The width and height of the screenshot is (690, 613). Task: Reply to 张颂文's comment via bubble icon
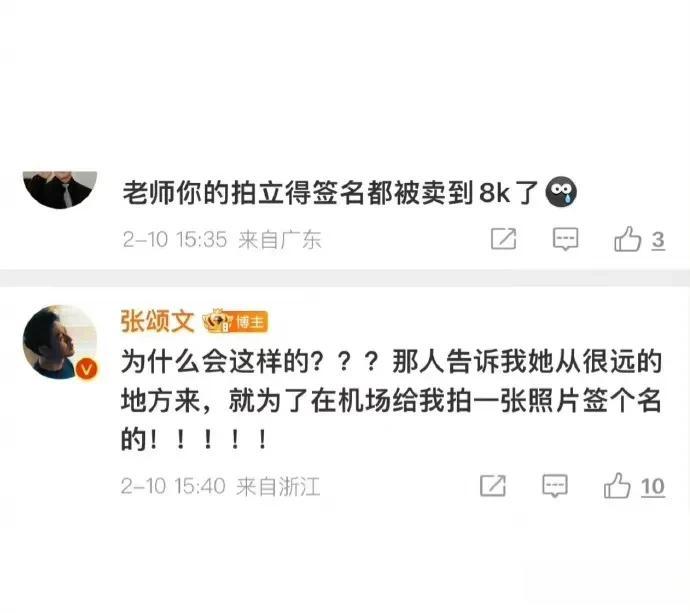[x=554, y=486]
